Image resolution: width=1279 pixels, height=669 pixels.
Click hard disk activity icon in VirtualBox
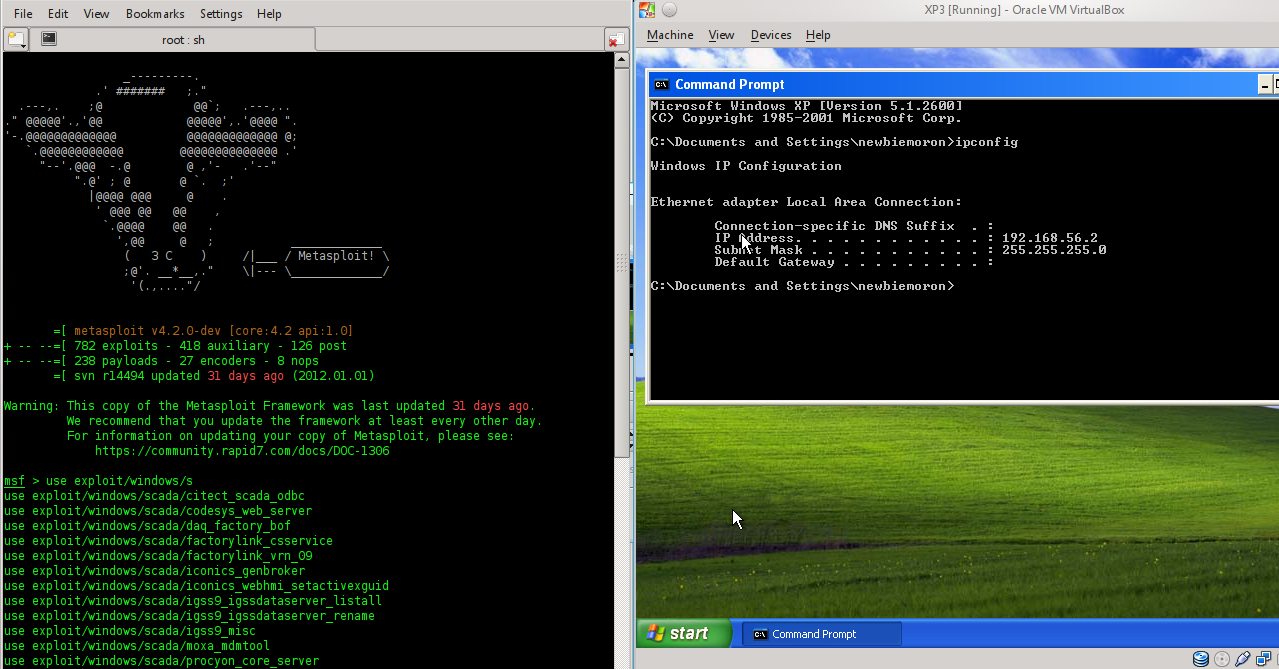coord(1201,659)
